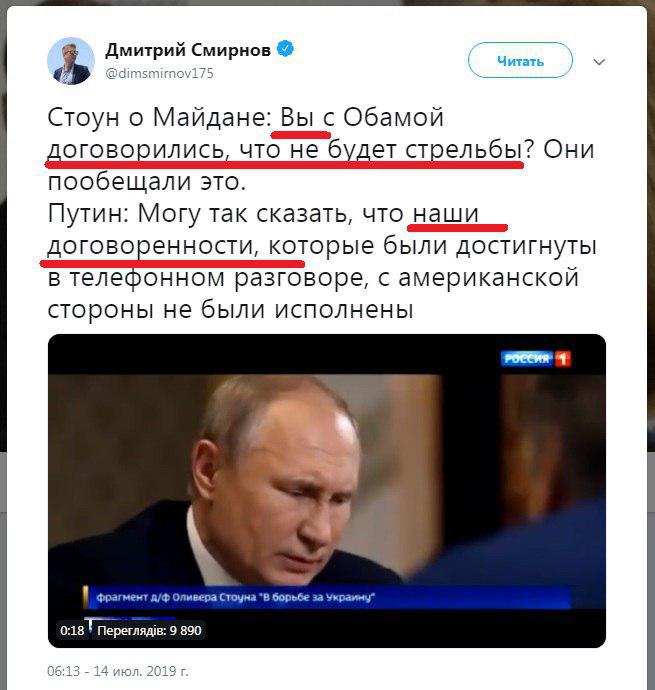Click the final line стороны не были исполнены
Screen dimensions: 655x690
tap(230, 309)
